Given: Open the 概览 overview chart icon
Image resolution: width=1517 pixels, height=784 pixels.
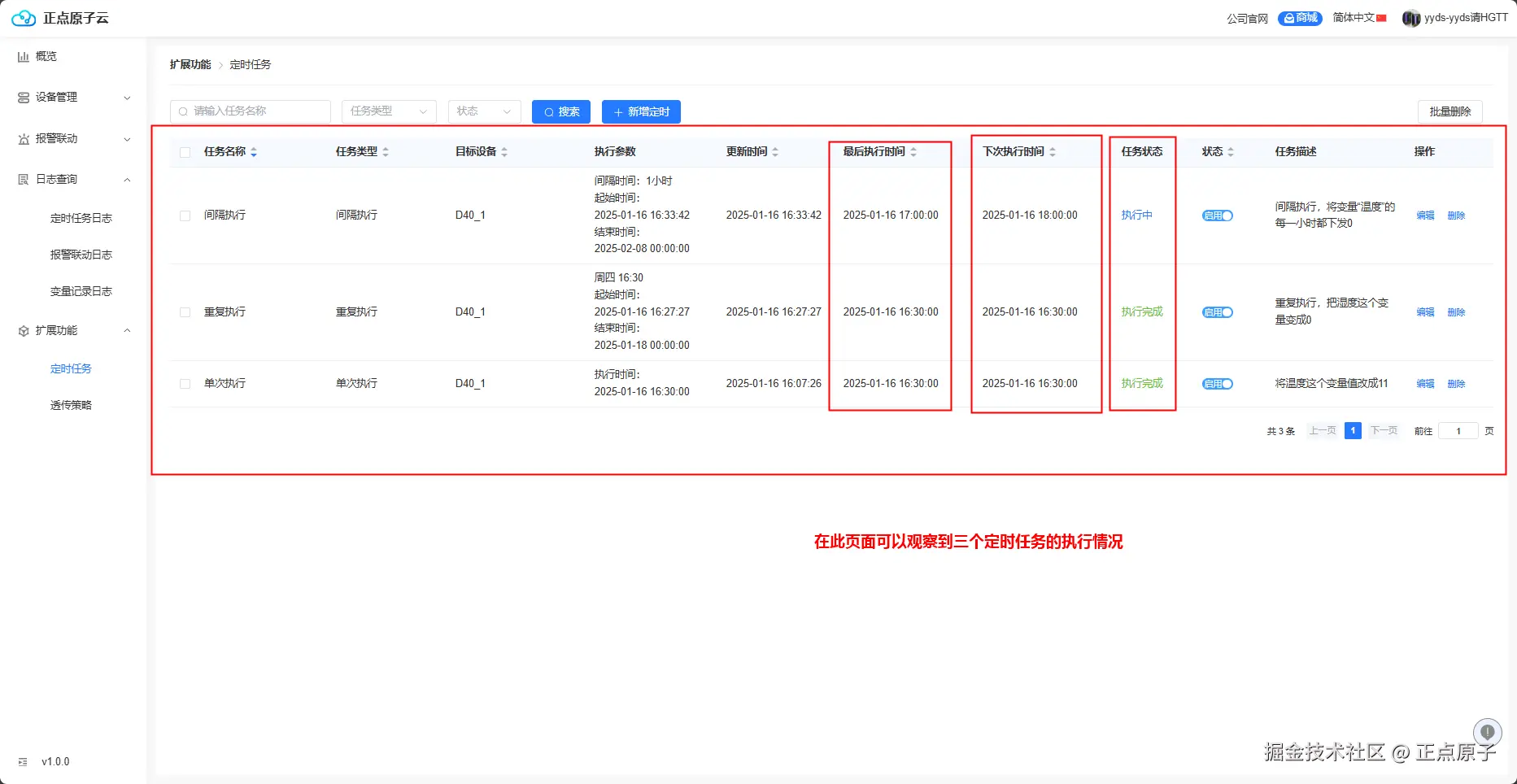Looking at the screenshot, I should point(24,57).
